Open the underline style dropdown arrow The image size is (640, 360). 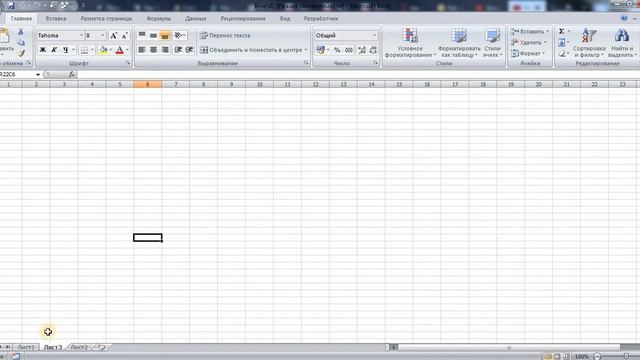73,50
